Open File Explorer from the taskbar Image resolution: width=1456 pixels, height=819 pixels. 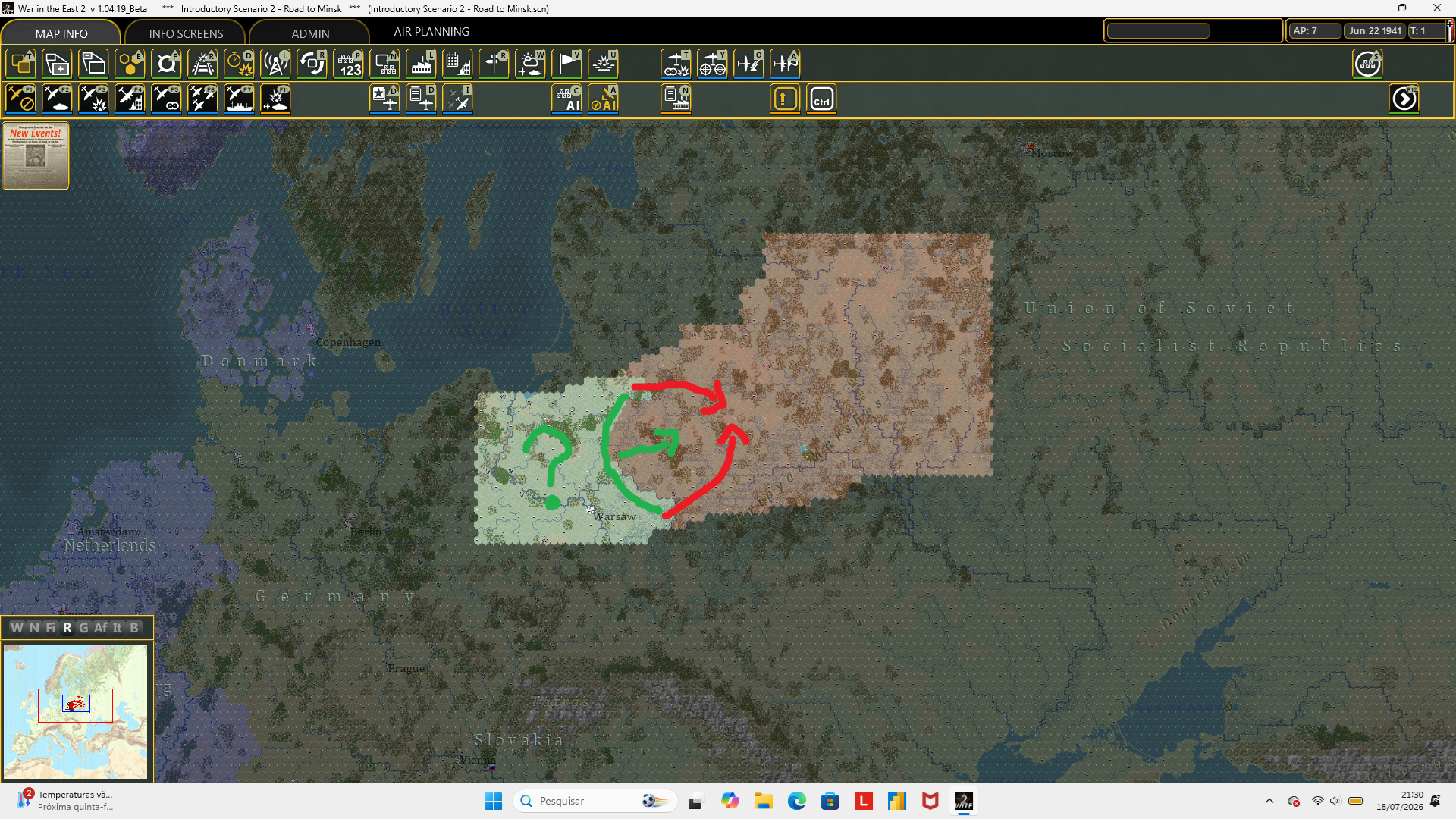(763, 801)
